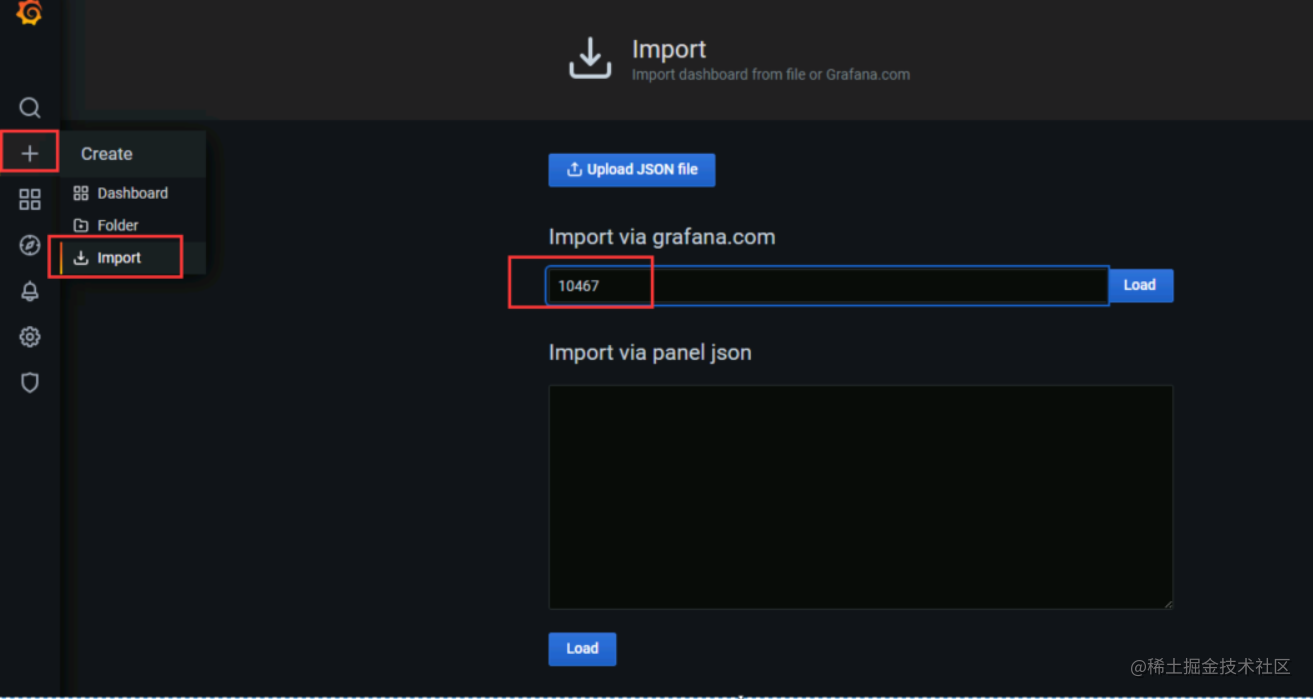This screenshot has height=699, width=1313.
Task: Click the Grafana logo
Action: [x=29, y=15]
